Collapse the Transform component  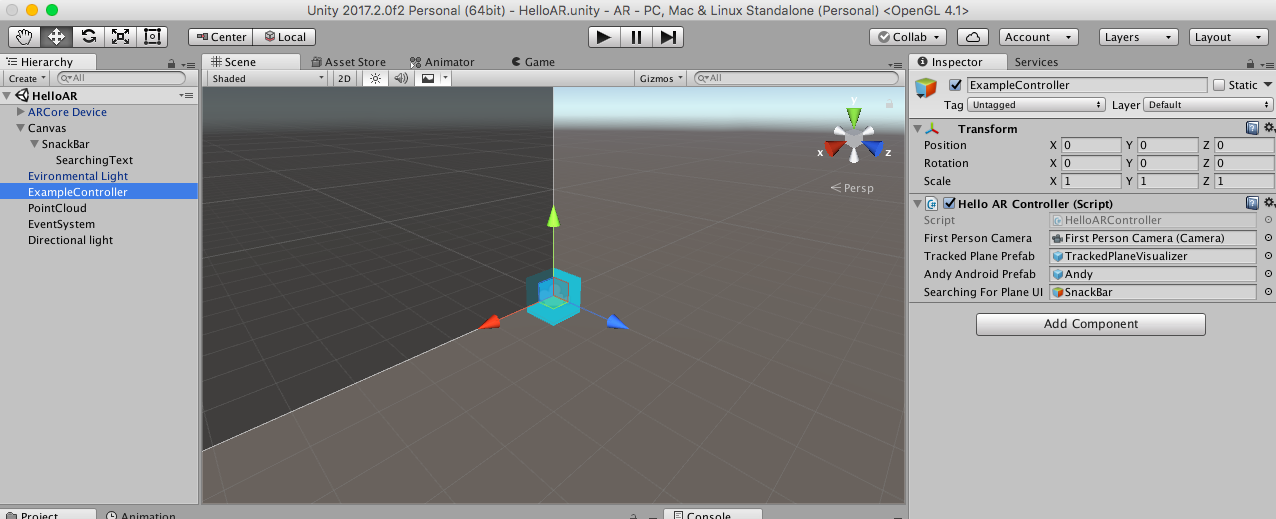pos(917,128)
